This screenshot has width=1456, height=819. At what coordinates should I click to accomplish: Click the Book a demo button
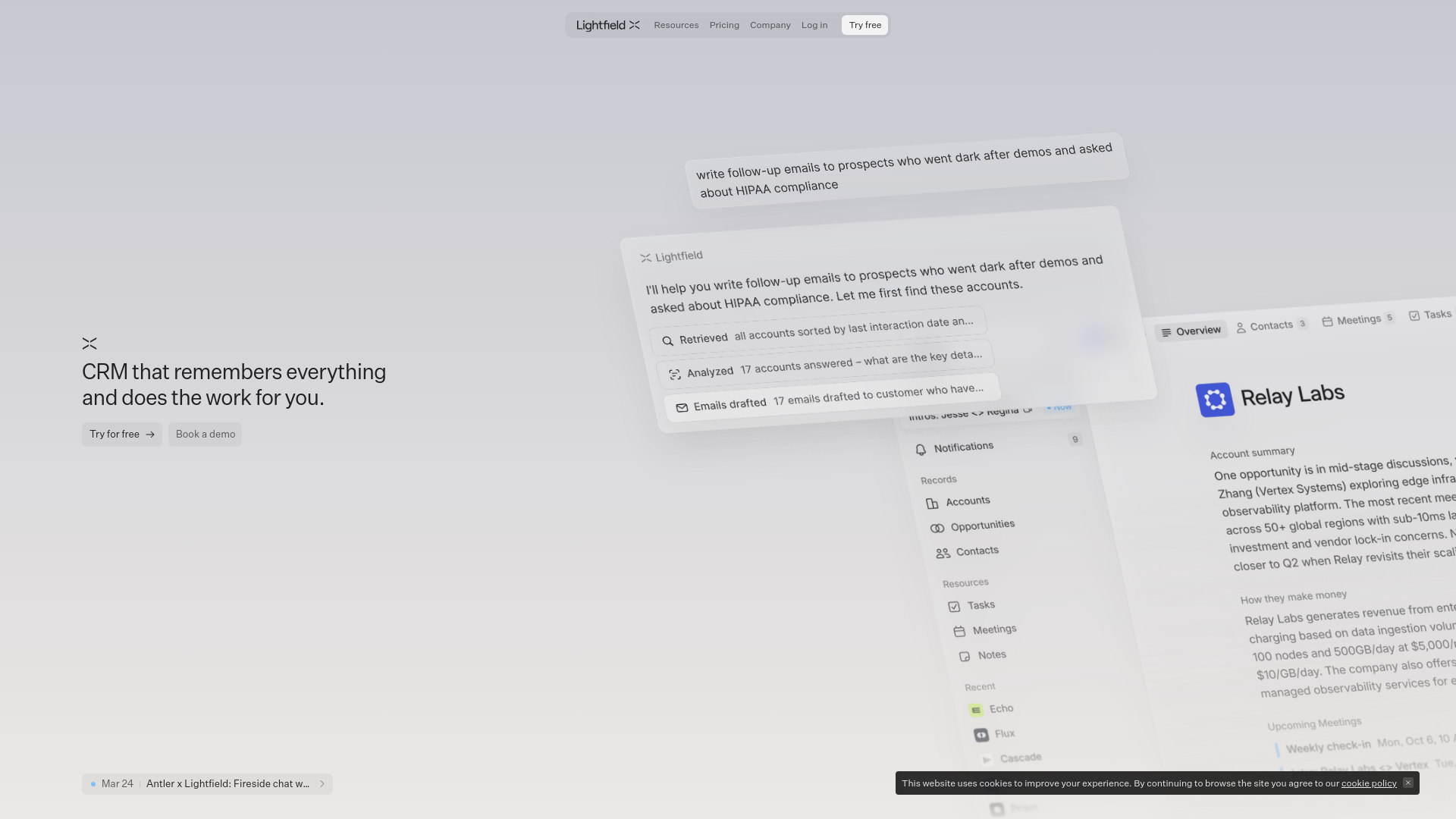[x=205, y=435]
